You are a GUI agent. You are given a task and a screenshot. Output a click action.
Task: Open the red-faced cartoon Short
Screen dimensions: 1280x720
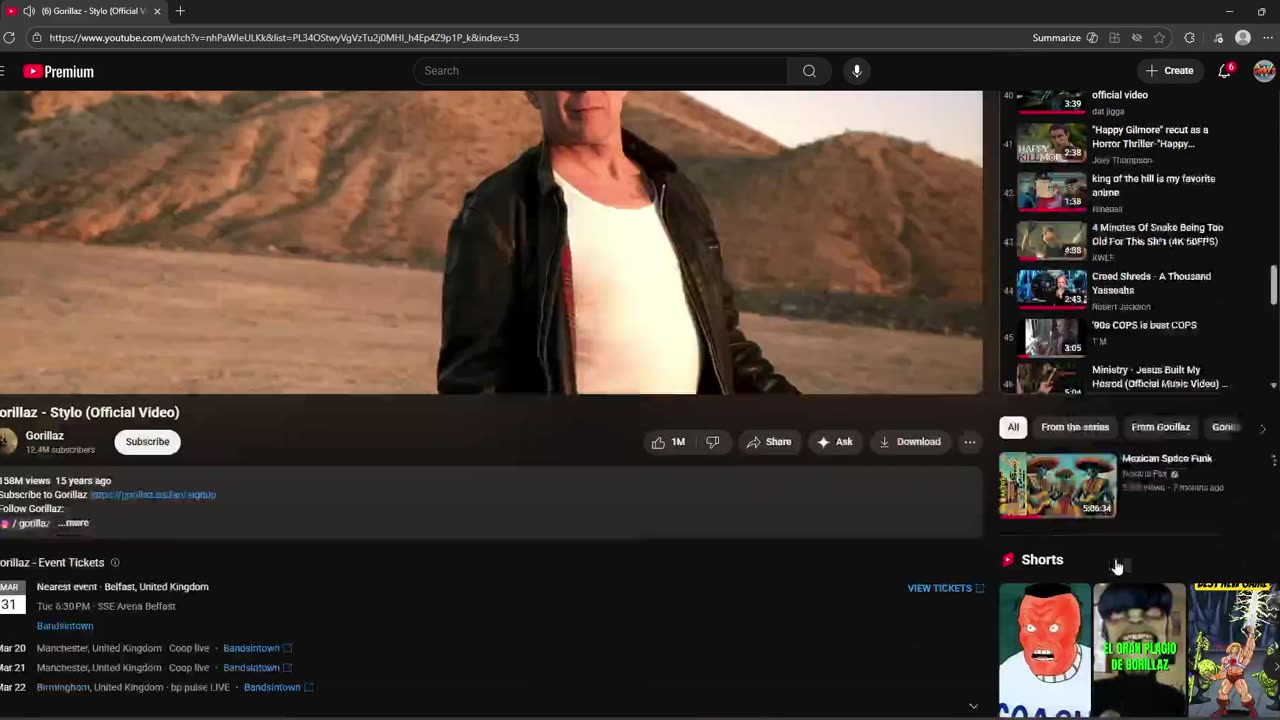[1045, 650]
